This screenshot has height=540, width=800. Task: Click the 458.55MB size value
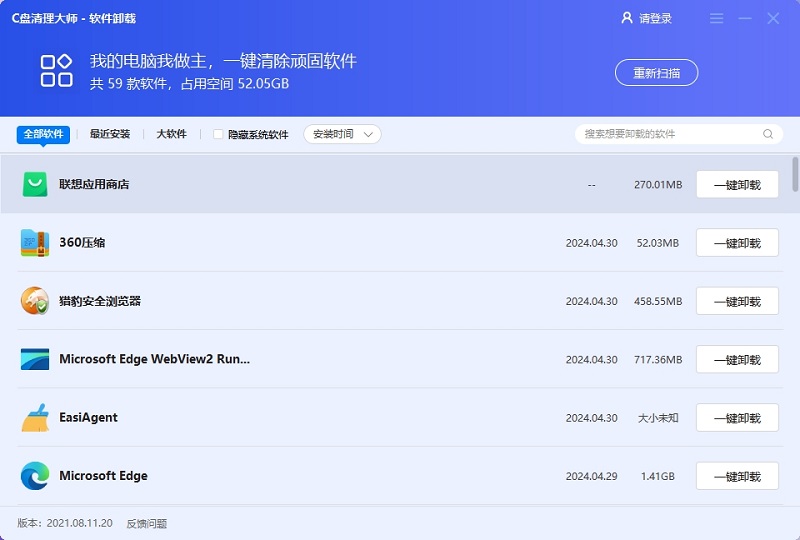coord(658,301)
